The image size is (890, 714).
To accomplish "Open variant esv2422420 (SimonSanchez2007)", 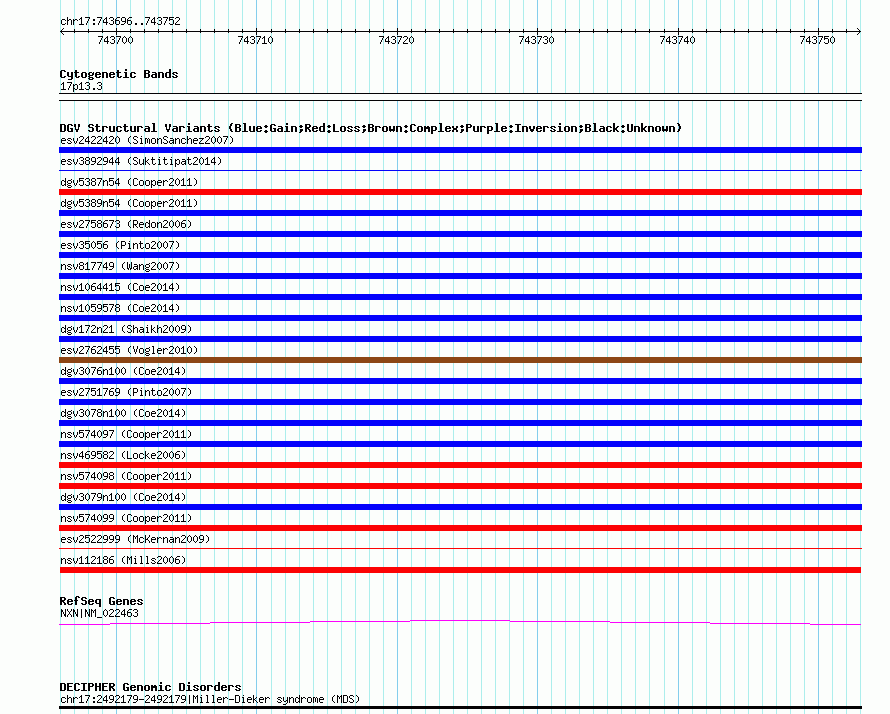I will tap(147, 140).
